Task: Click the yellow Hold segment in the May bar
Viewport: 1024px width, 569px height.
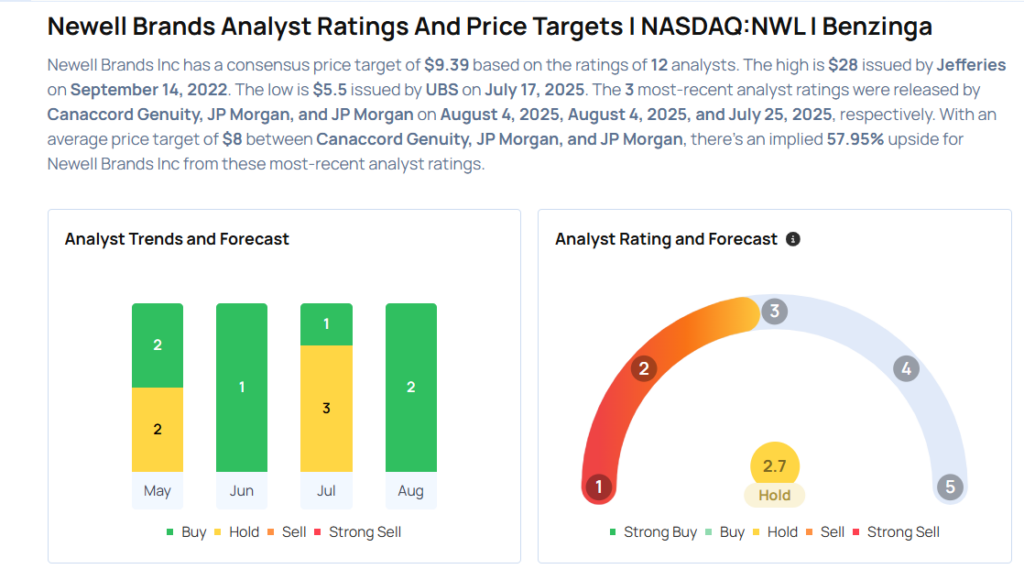Action: point(157,429)
